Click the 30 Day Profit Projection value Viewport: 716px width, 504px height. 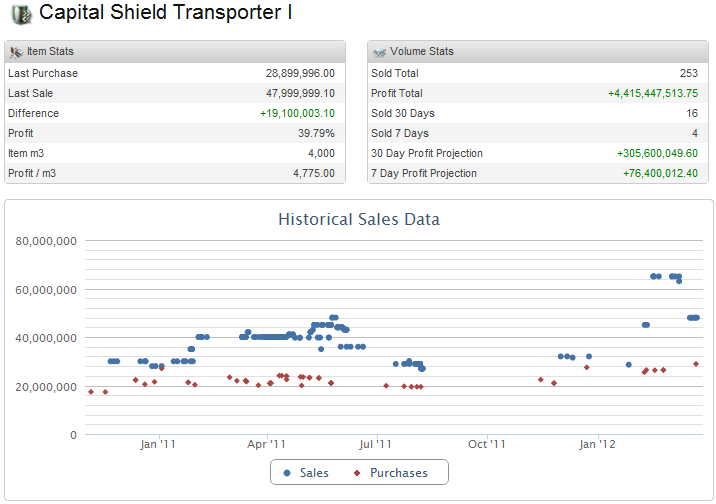[657, 153]
